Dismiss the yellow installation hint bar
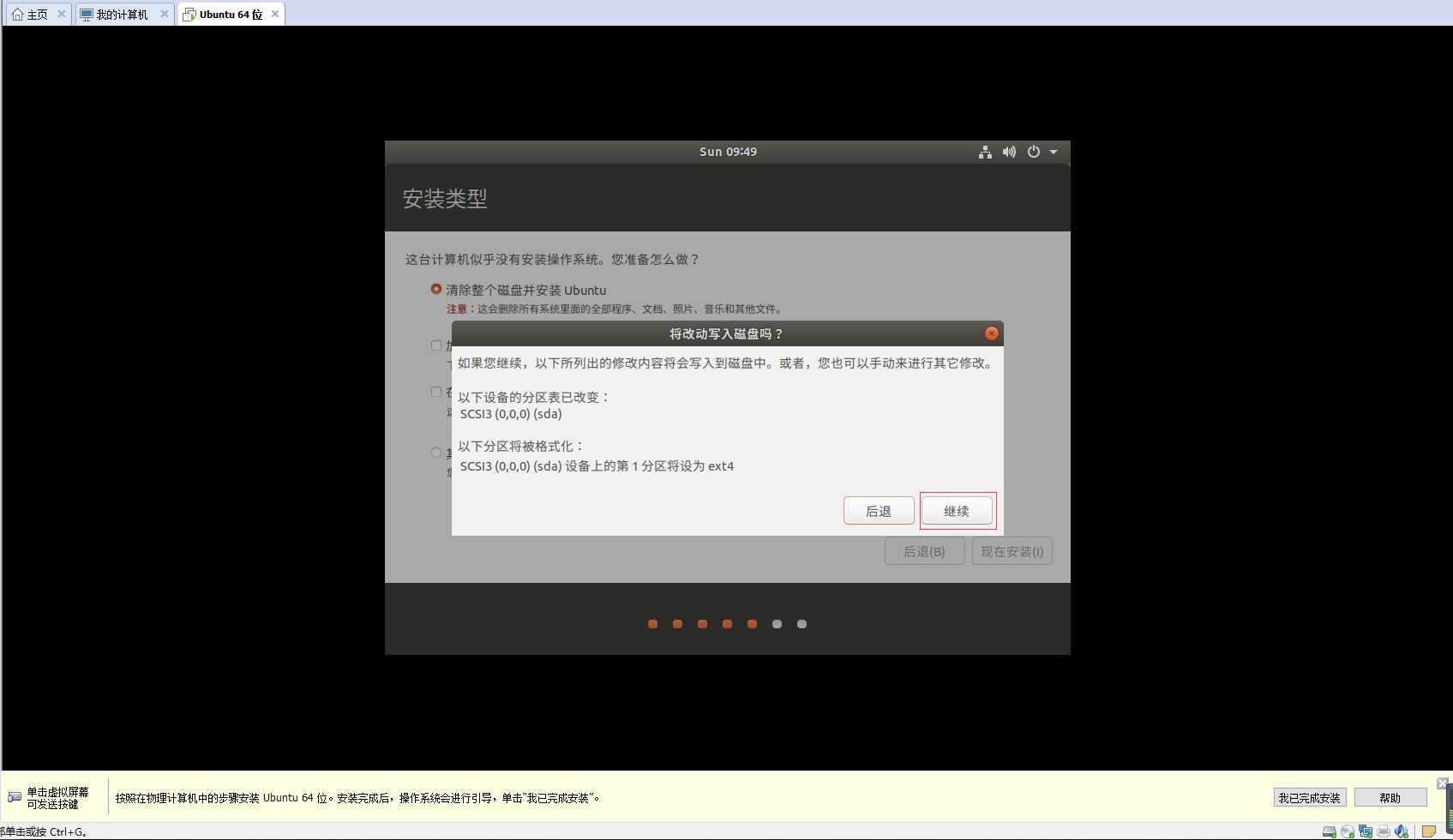1453x840 pixels. pos(1443,783)
